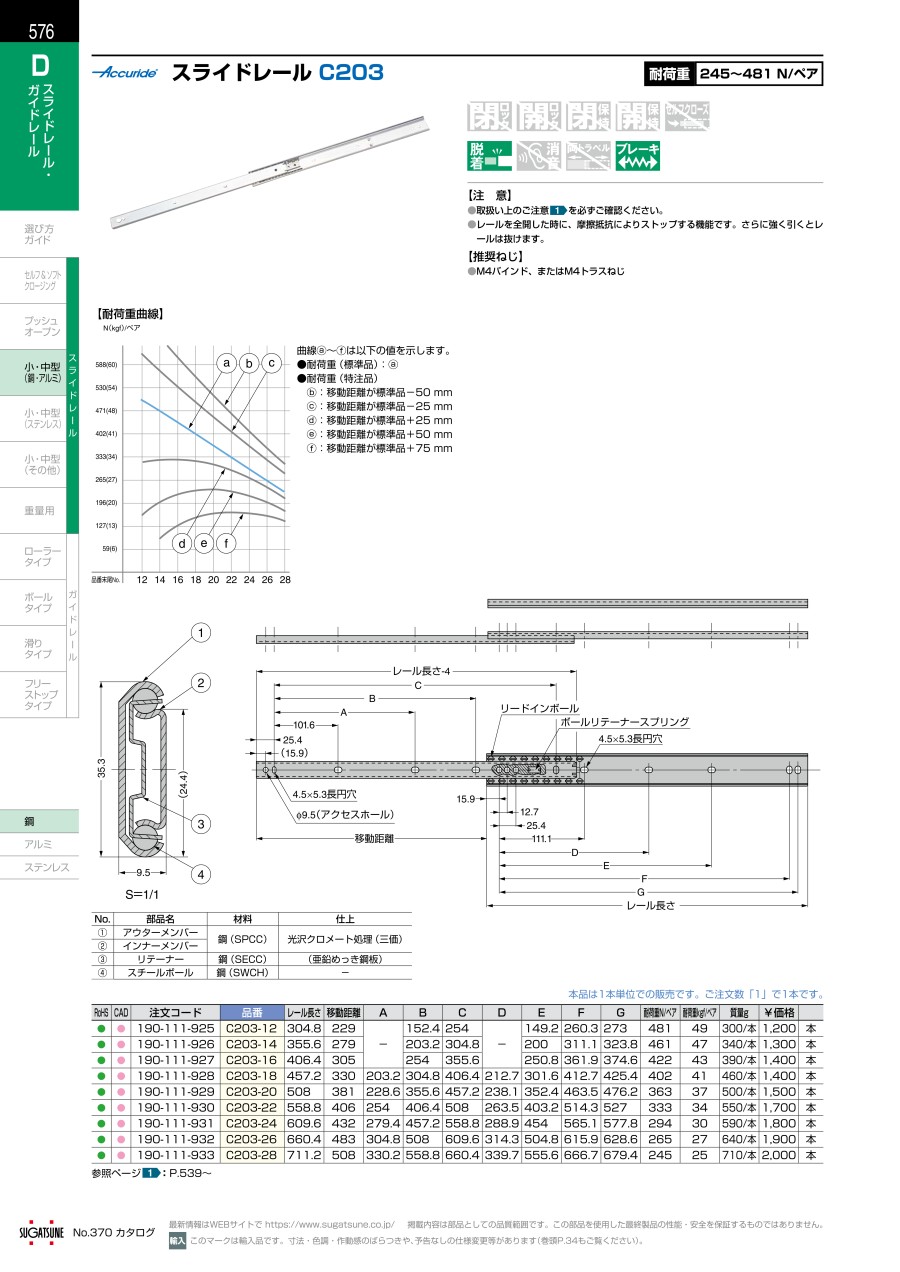The height and width of the screenshot is (1272, 900).
Task: Click the green RoHS dot for C203-12
Action: [101, 1028]
